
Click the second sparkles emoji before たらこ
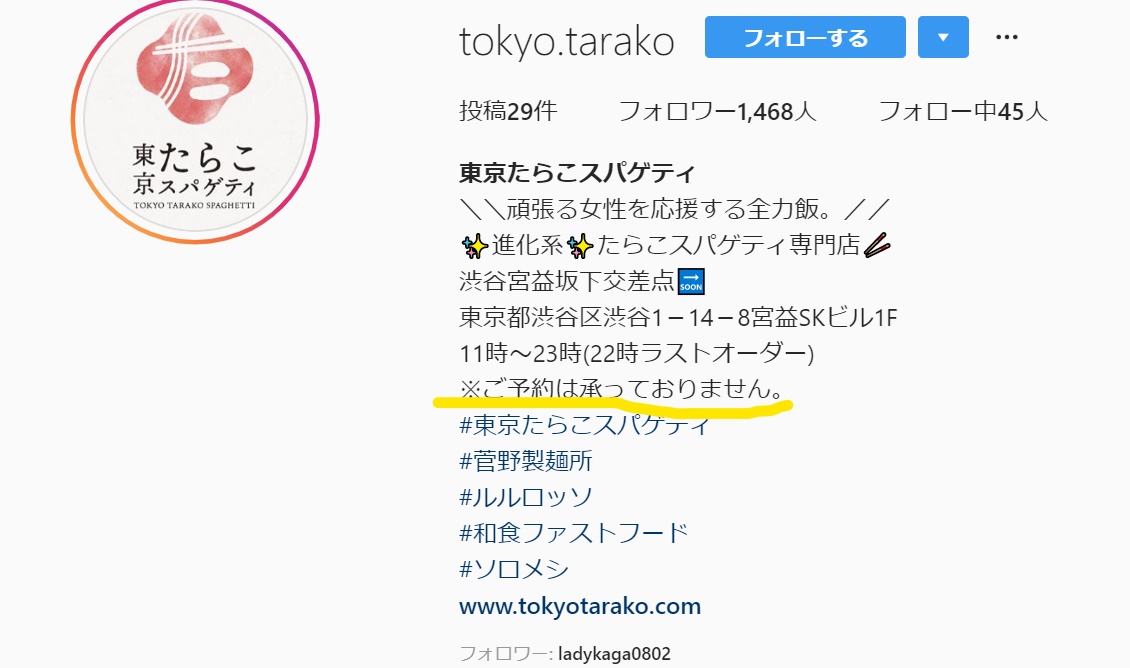coord(579,246)
